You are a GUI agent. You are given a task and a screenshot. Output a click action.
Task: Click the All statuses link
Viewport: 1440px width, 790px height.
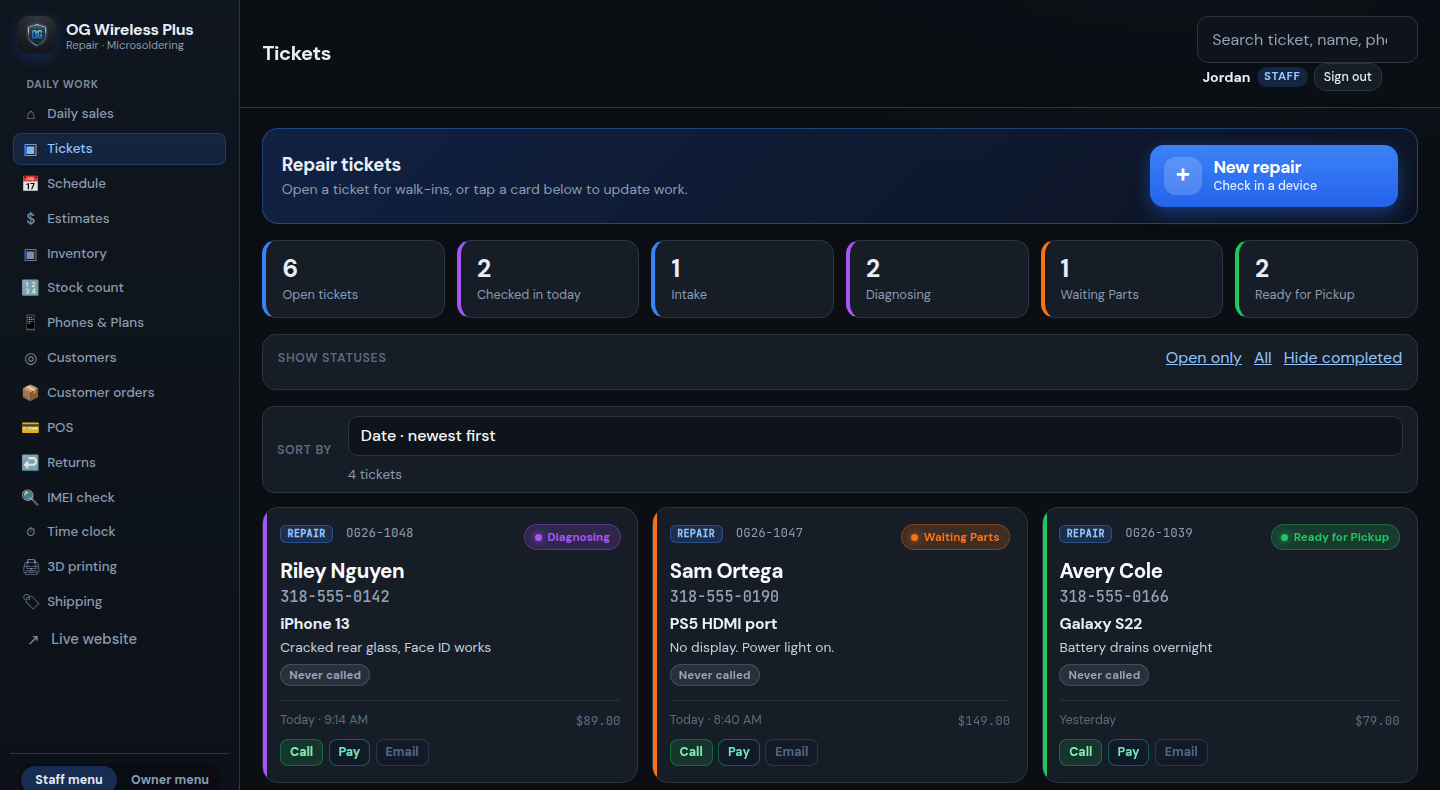coord(1263,358)
